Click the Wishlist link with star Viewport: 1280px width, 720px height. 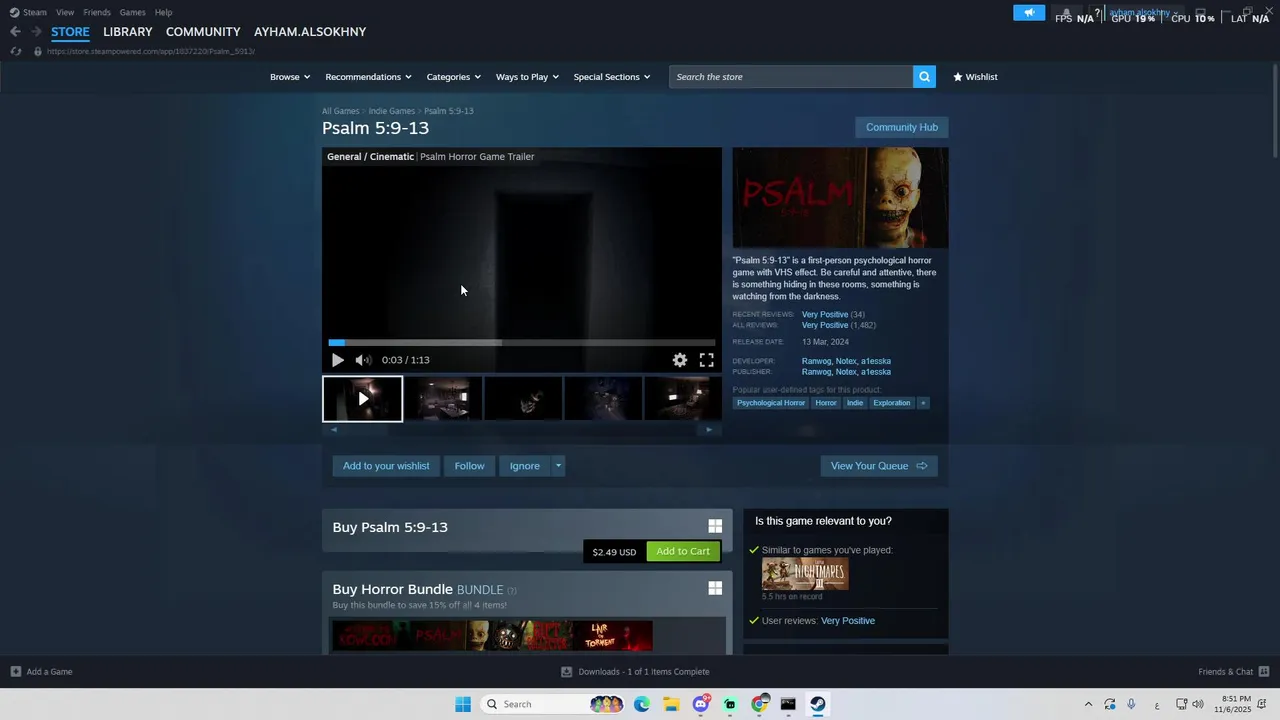(x=975, y=77)
